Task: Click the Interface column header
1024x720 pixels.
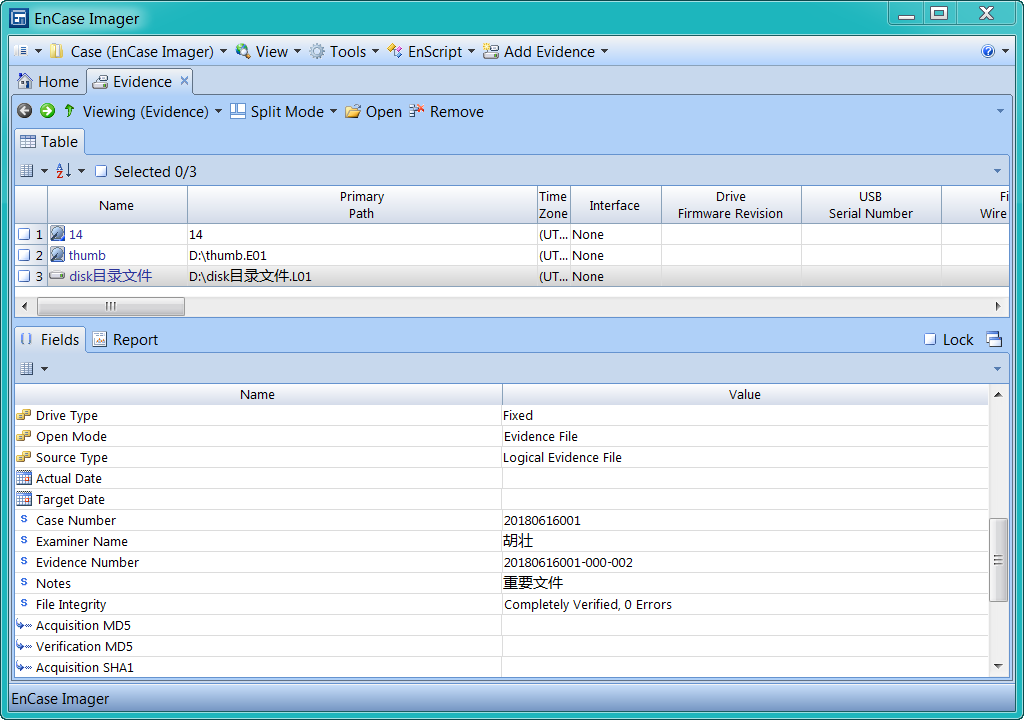Action: (615, 205)
